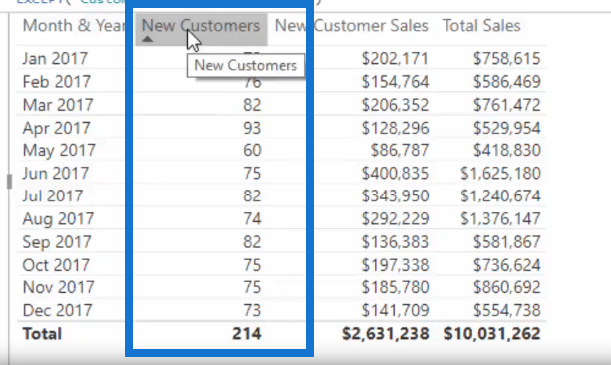The image size is (611, 365).
Task: Click the table's left edge resize handle
Action: (9, 182)
